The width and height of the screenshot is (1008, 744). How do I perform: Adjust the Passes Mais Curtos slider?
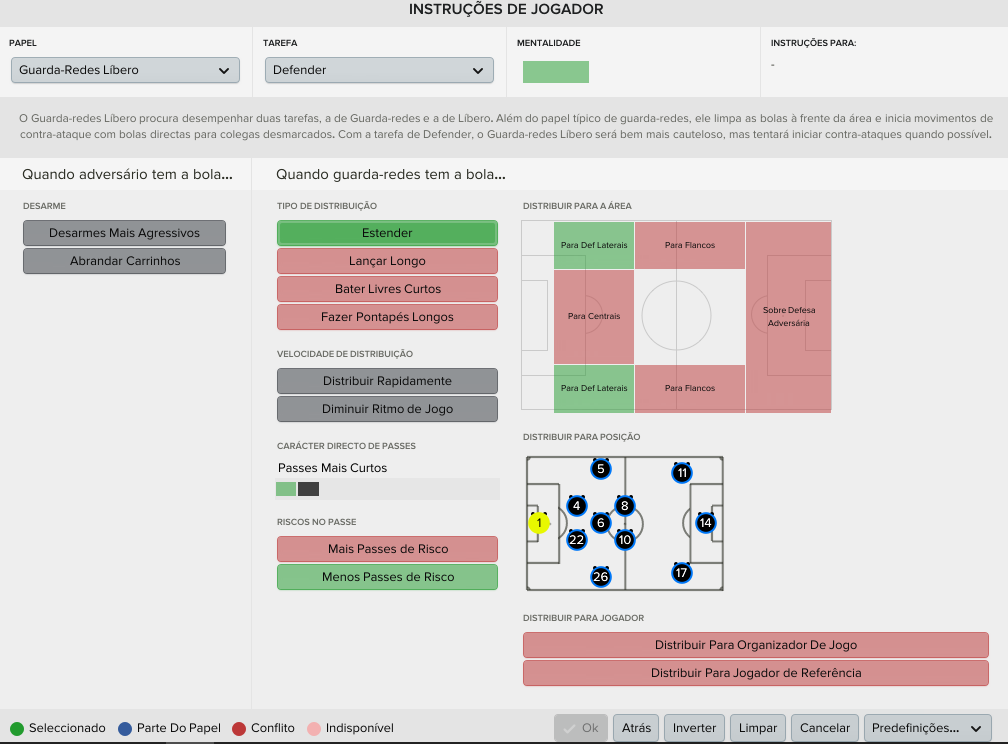[388, 489]
